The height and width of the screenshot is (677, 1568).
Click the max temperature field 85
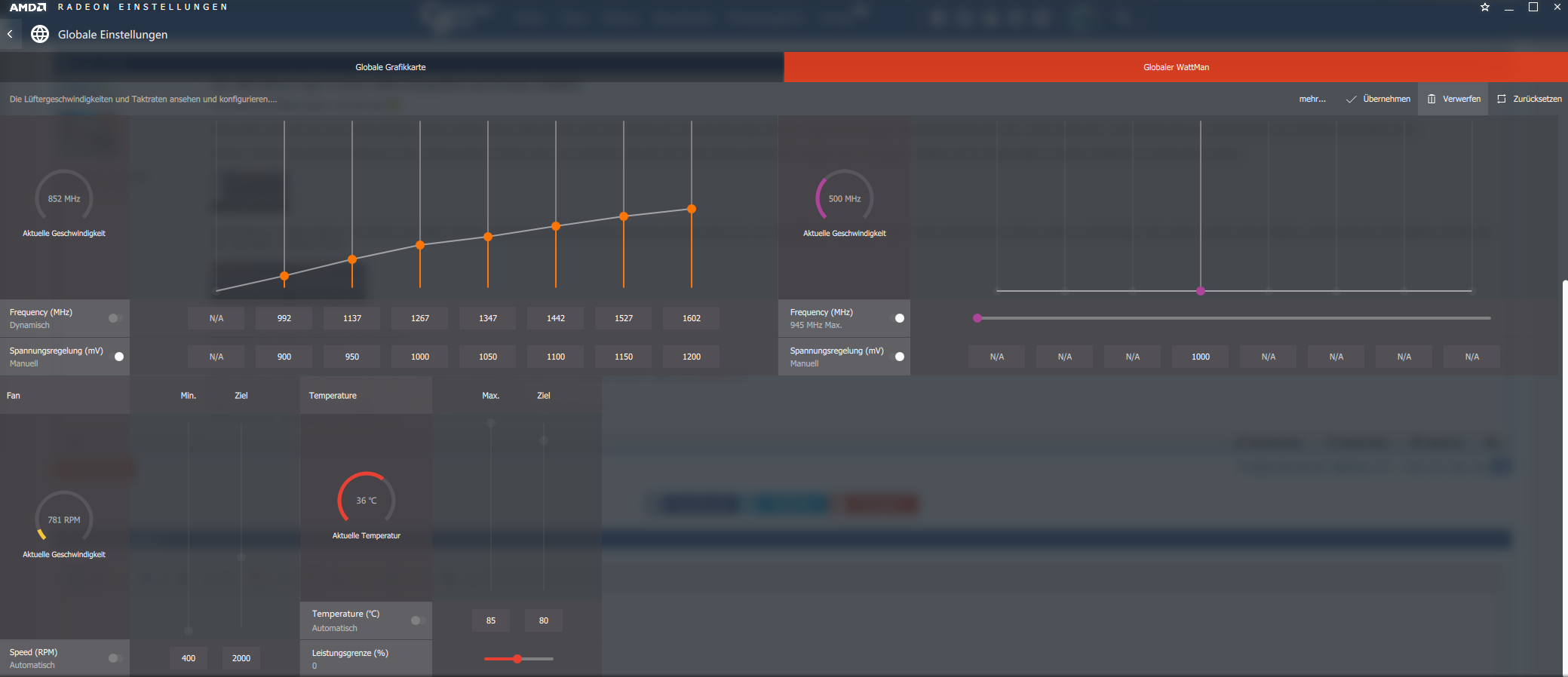(x=491, y=620)
